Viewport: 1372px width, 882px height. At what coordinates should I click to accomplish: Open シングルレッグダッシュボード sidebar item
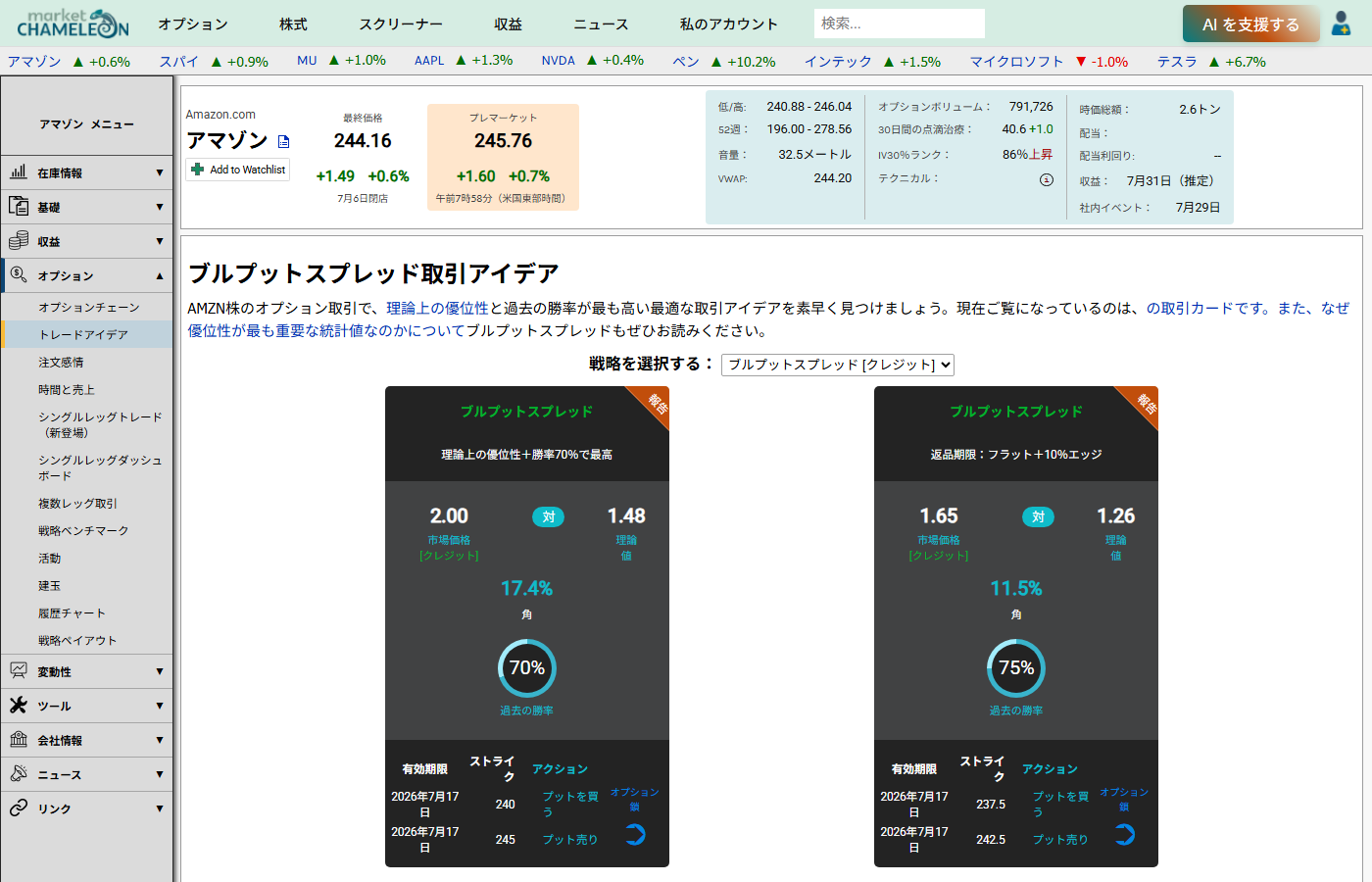pos(100,467)
